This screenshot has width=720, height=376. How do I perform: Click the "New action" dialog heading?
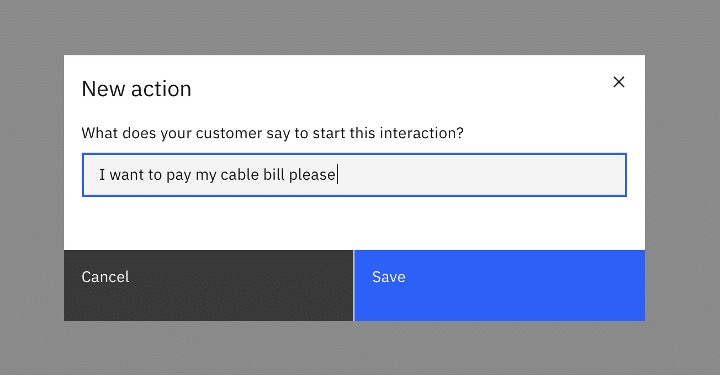point(136,89)
